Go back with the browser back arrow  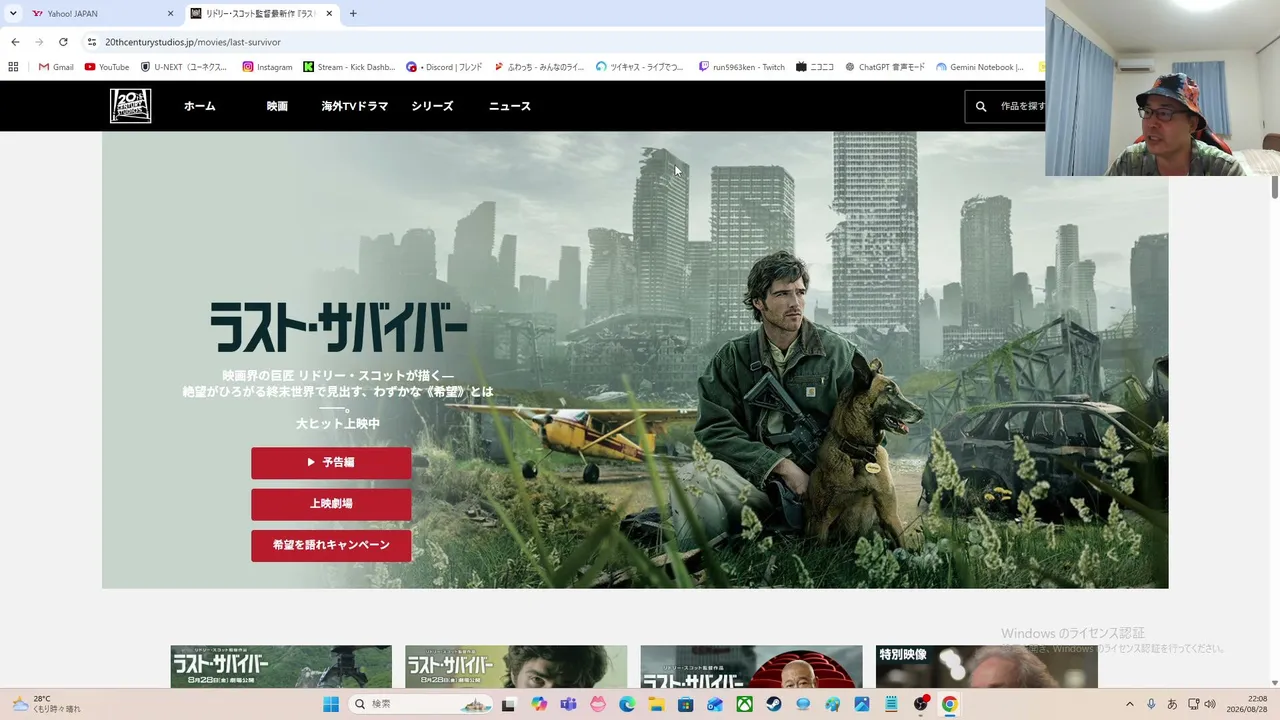pos(15,42)
